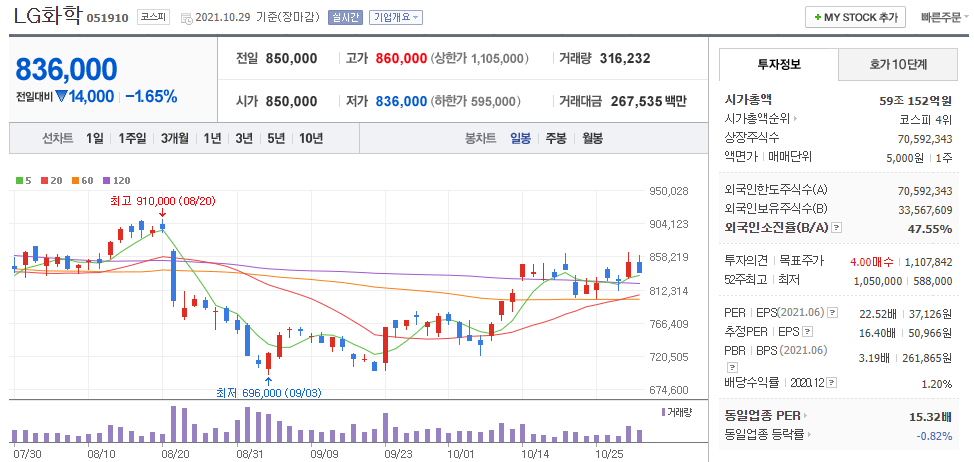Click green 5-day moving average legend swatch
The width and height of the screenshot is (974, 462).
pos(19,181)
